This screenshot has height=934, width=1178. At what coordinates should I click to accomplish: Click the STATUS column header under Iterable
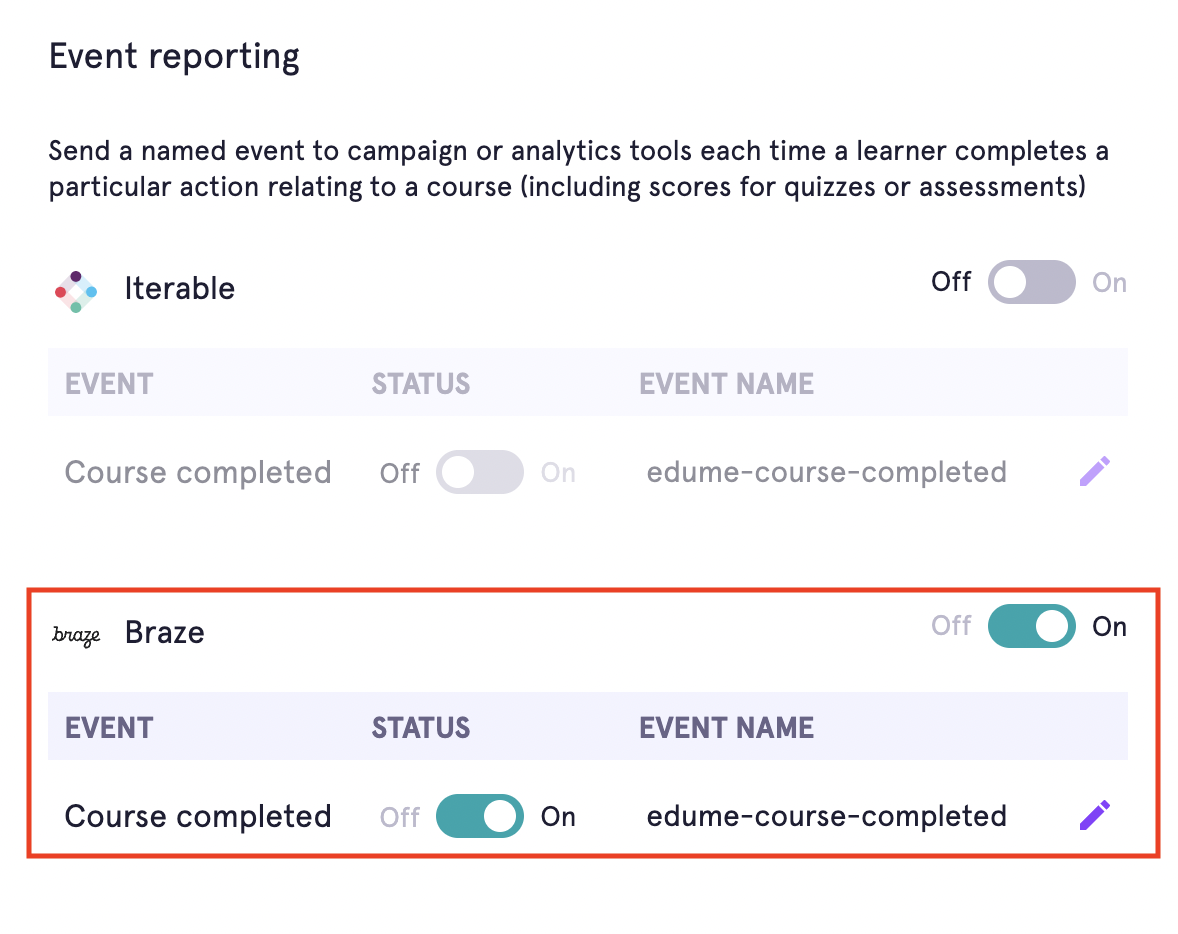click(x=420, y=383)
